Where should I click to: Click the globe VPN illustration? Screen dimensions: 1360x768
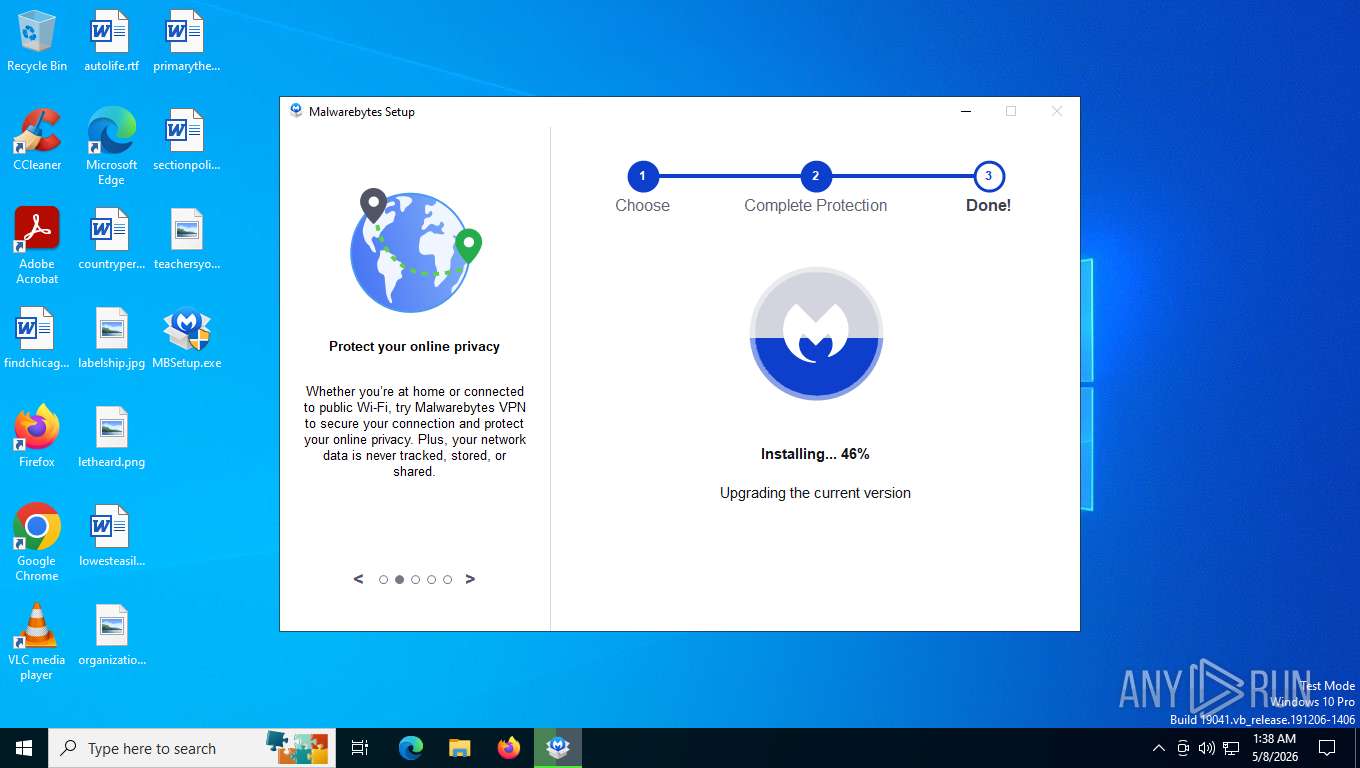(415, 250)
